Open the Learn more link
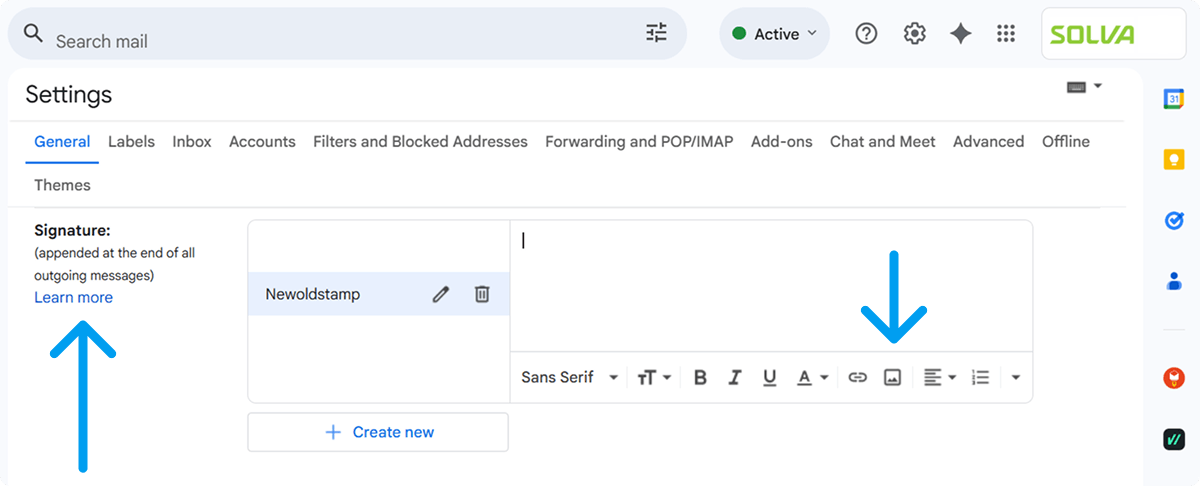 point(73,297)
